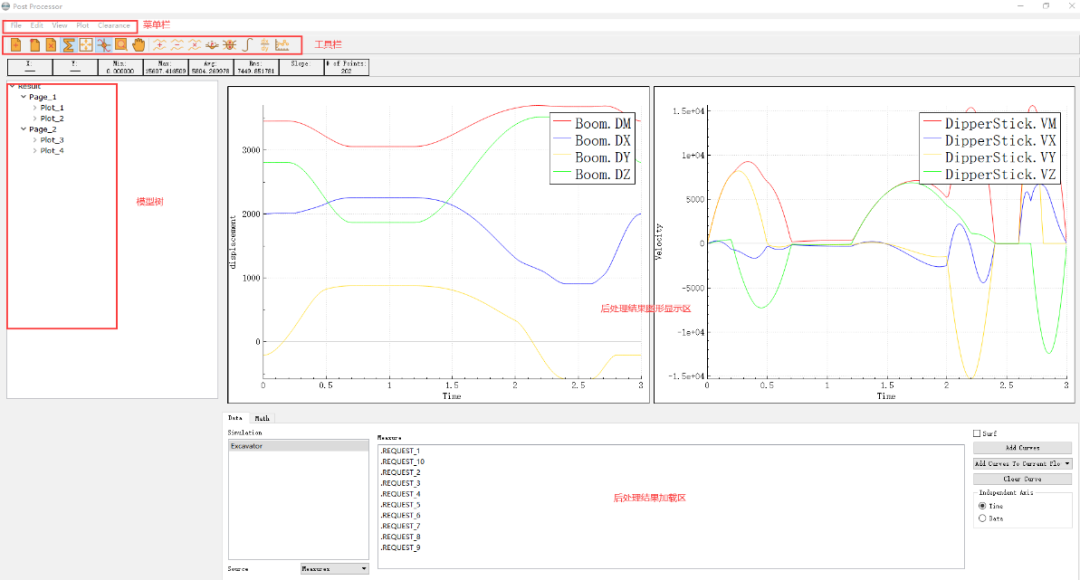The width and height of the screenshot is (1080, 580).
Task: Click the Avg statistics cell
Action: 211,67
